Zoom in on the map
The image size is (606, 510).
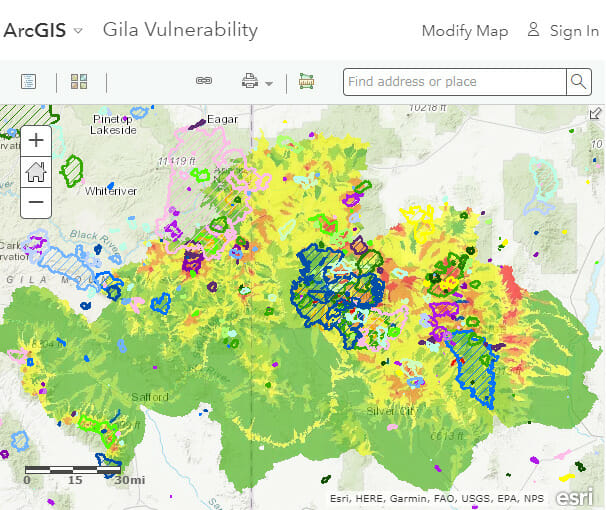[x=35, y=140]
